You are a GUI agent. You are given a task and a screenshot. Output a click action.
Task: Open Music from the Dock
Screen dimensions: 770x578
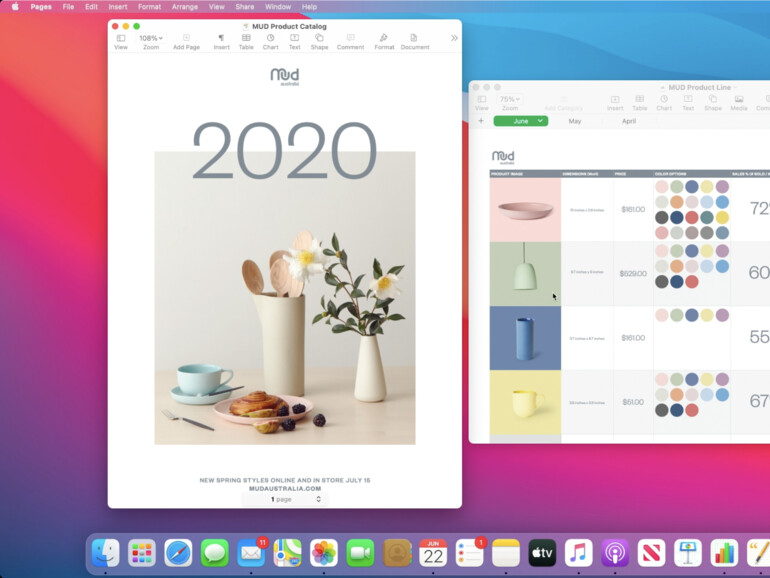coord(578,553)
